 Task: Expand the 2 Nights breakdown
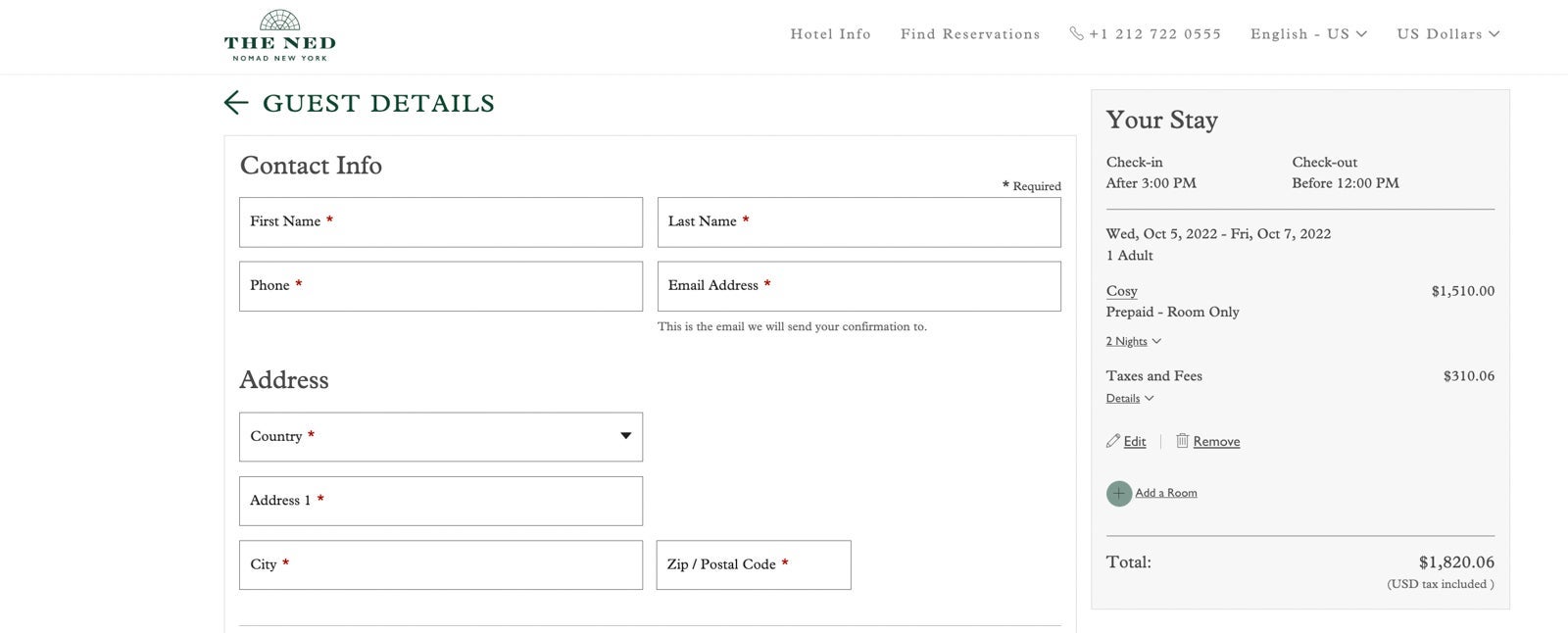tap(1133, 341)
